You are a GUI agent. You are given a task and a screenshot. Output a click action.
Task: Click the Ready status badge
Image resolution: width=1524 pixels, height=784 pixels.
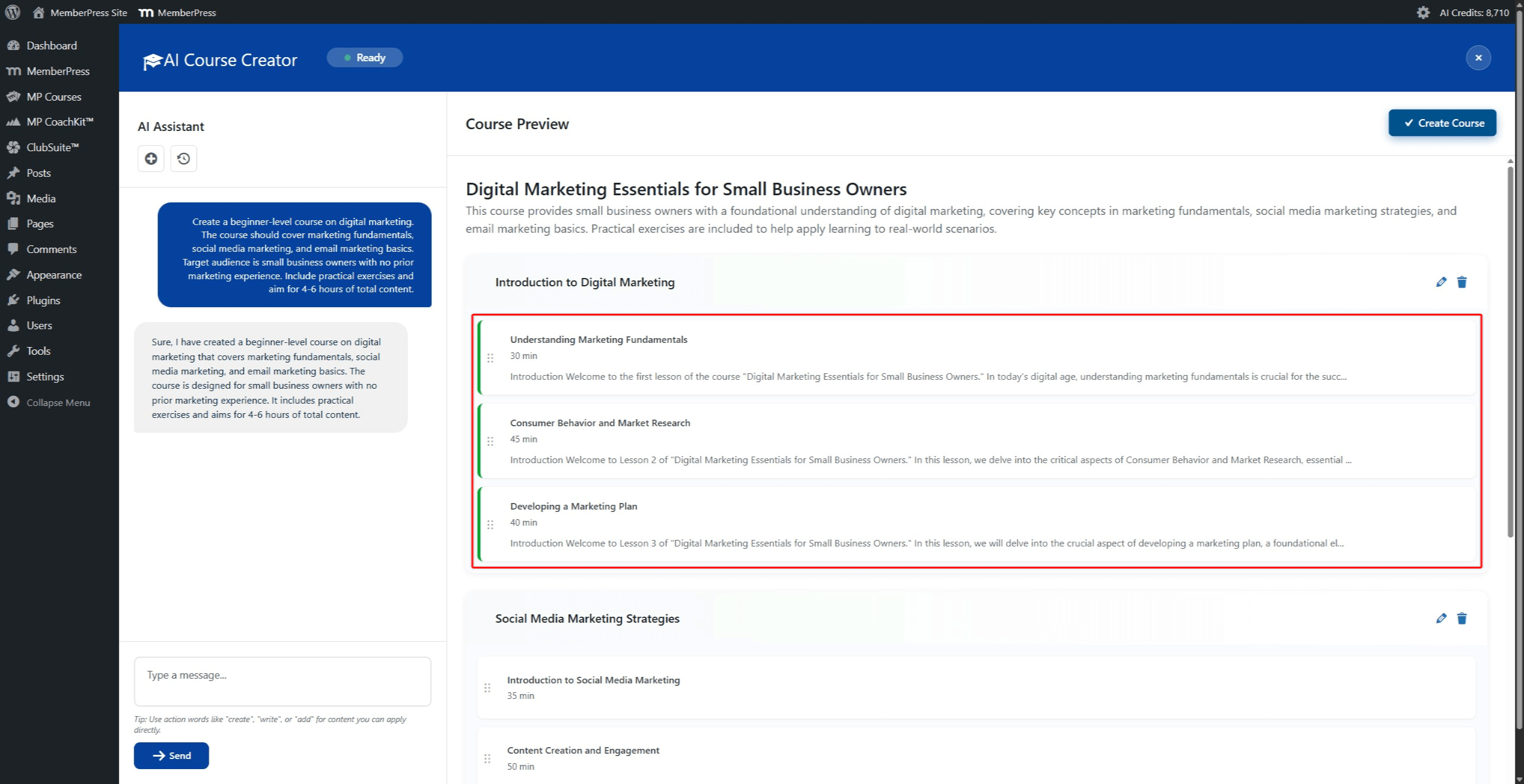(364, 57)
